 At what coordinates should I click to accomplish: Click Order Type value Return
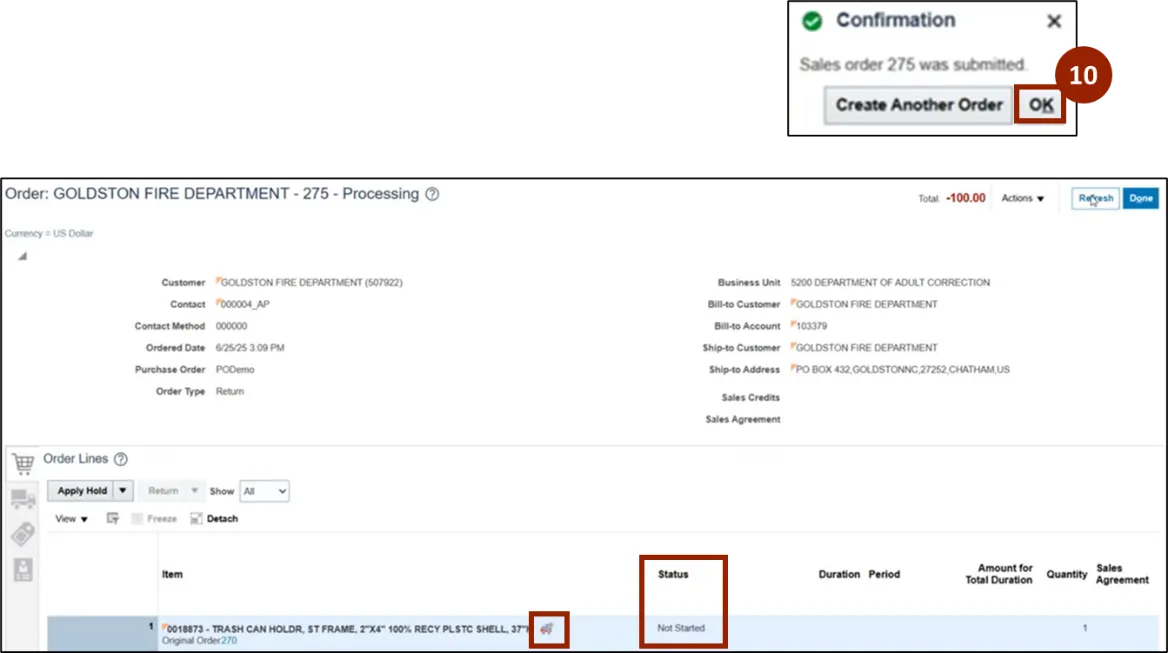(229, 392)
